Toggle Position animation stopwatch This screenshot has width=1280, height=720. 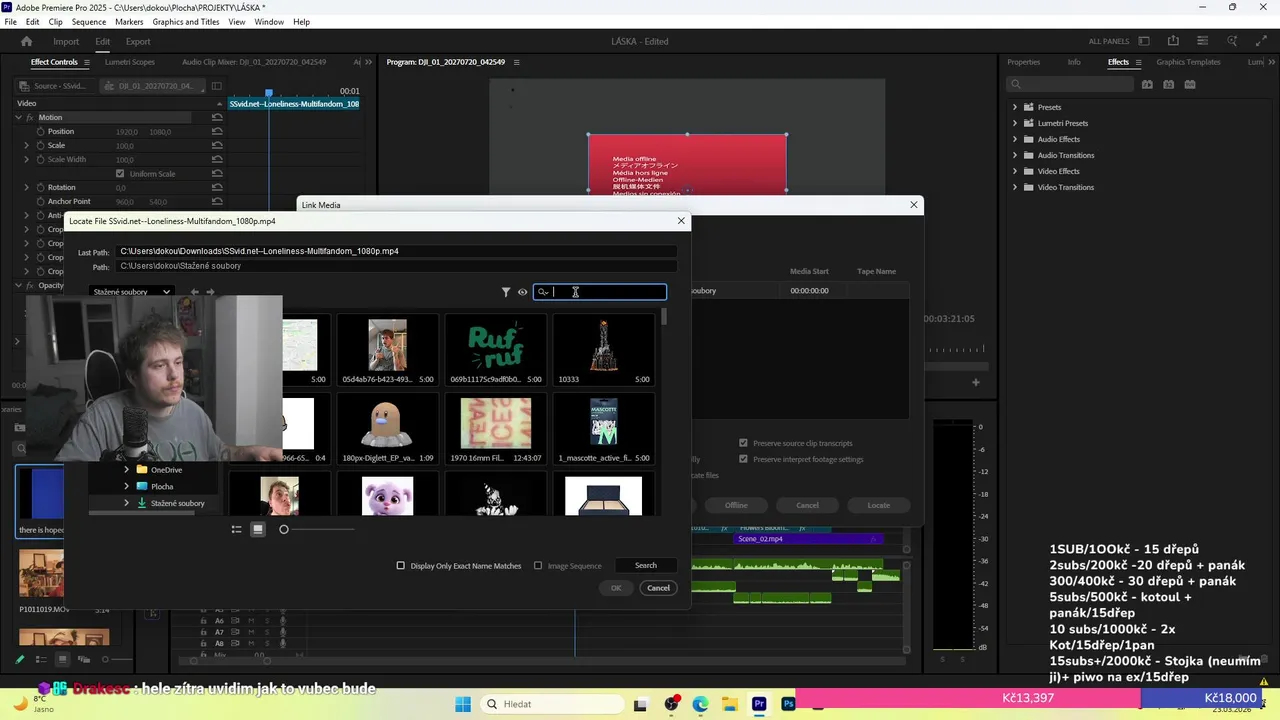[40, 131]
